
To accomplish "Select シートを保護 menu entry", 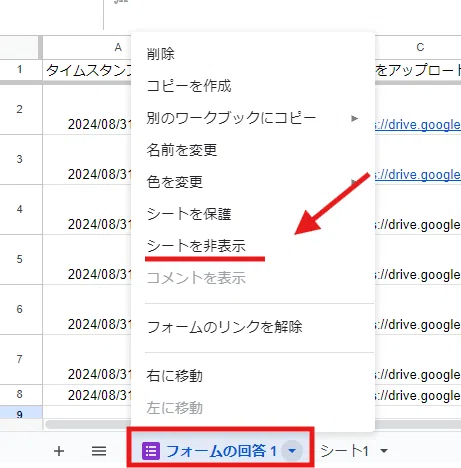I will 253,214.
